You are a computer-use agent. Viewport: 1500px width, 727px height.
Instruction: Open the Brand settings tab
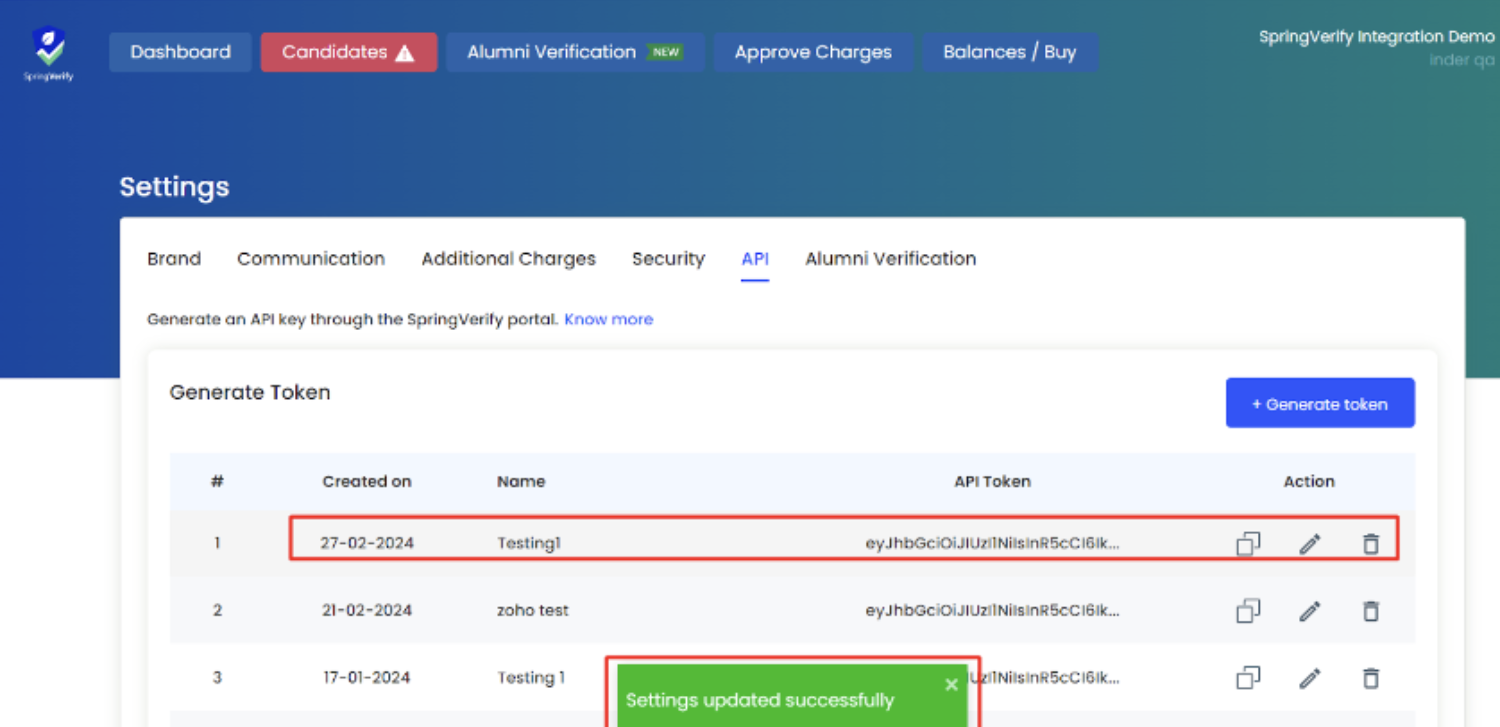[174, 259]
